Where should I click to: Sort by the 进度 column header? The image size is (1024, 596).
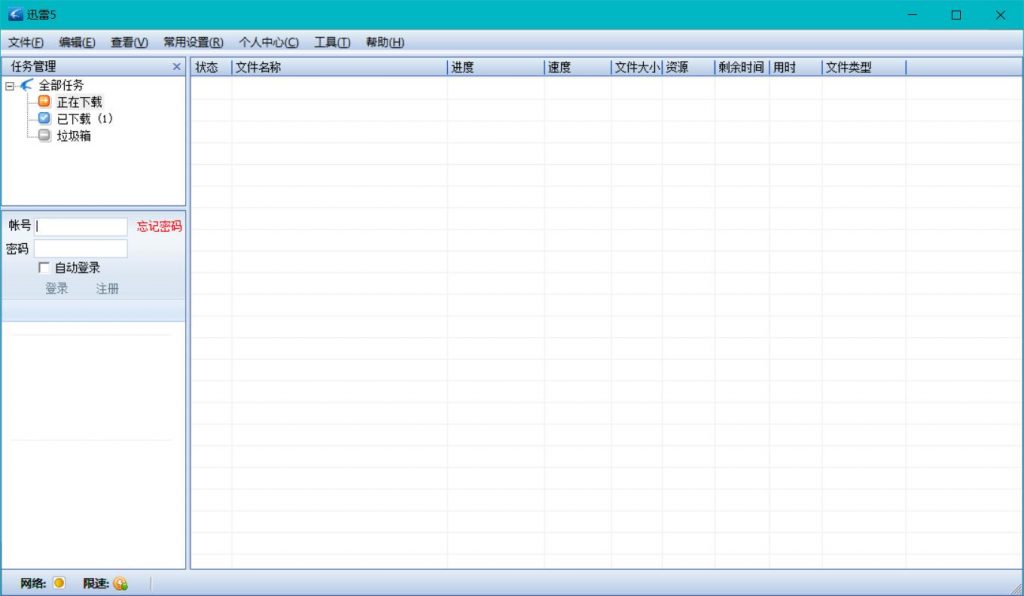pyautogui.click(x=496, y=67)
